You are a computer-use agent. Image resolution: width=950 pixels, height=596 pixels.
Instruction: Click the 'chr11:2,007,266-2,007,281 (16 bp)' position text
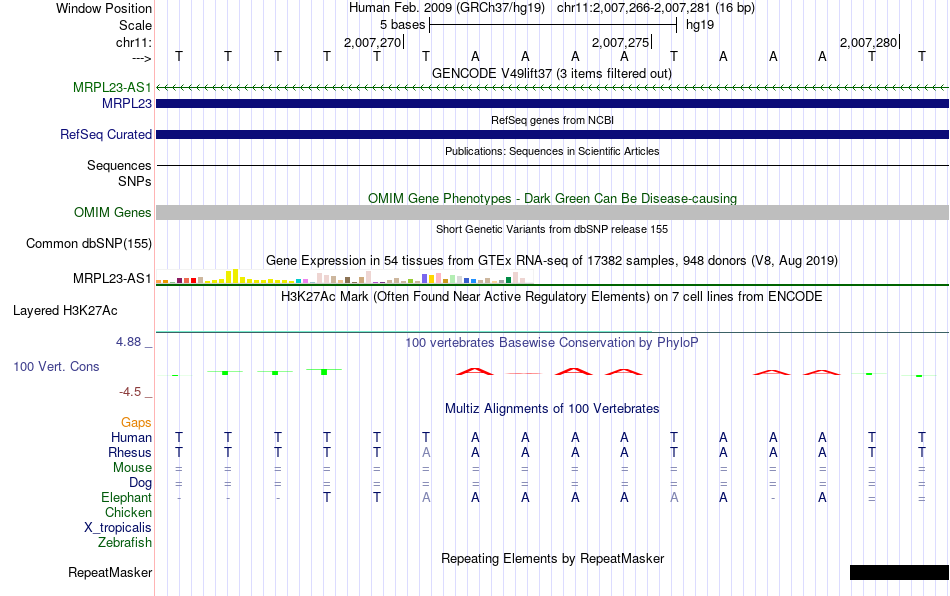(656, 8)
